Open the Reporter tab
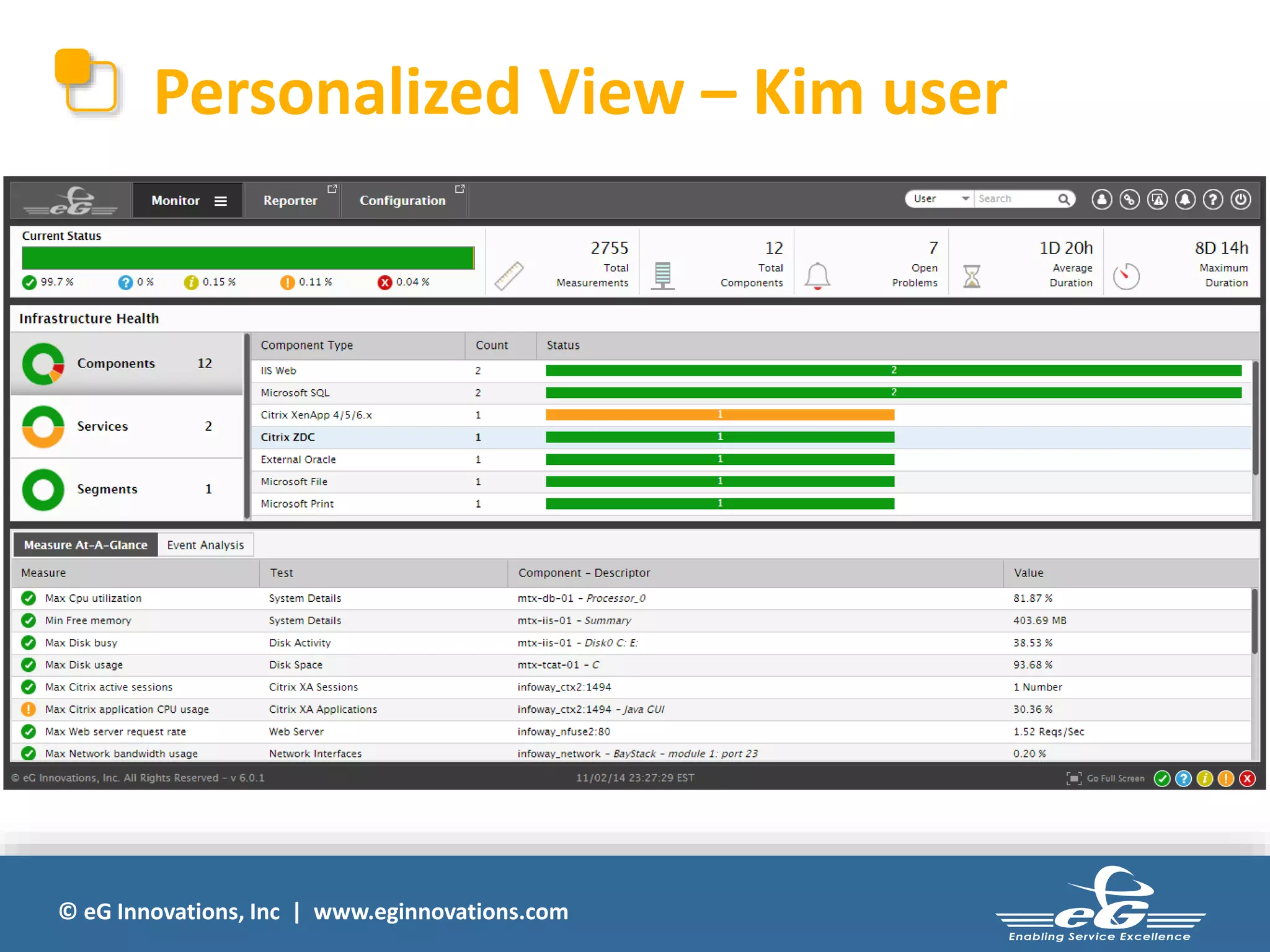This screenshot has height=952, width=1270. coord(291,200)
